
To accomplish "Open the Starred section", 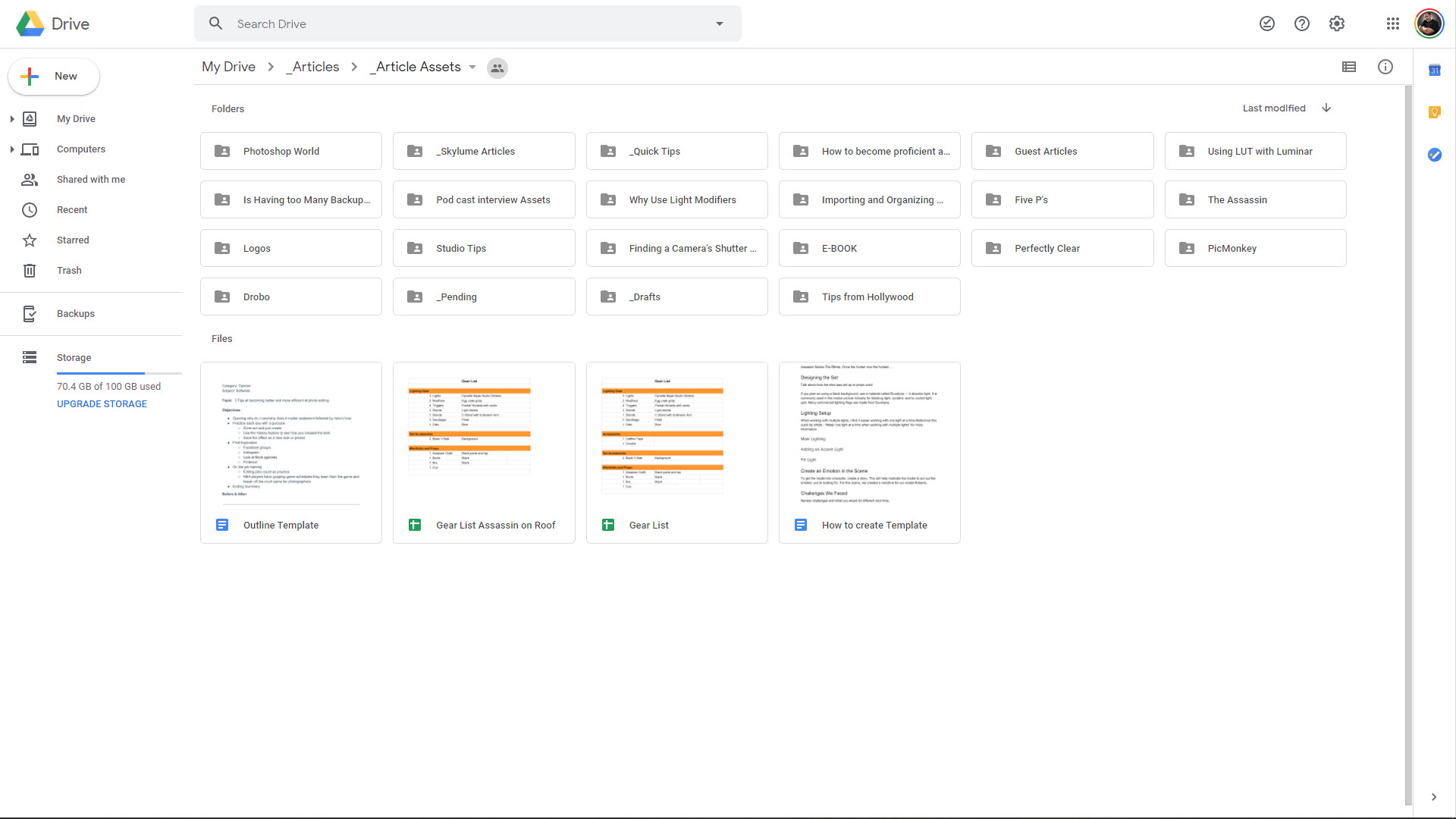I will pyautogui.click(x=73, y=240).
